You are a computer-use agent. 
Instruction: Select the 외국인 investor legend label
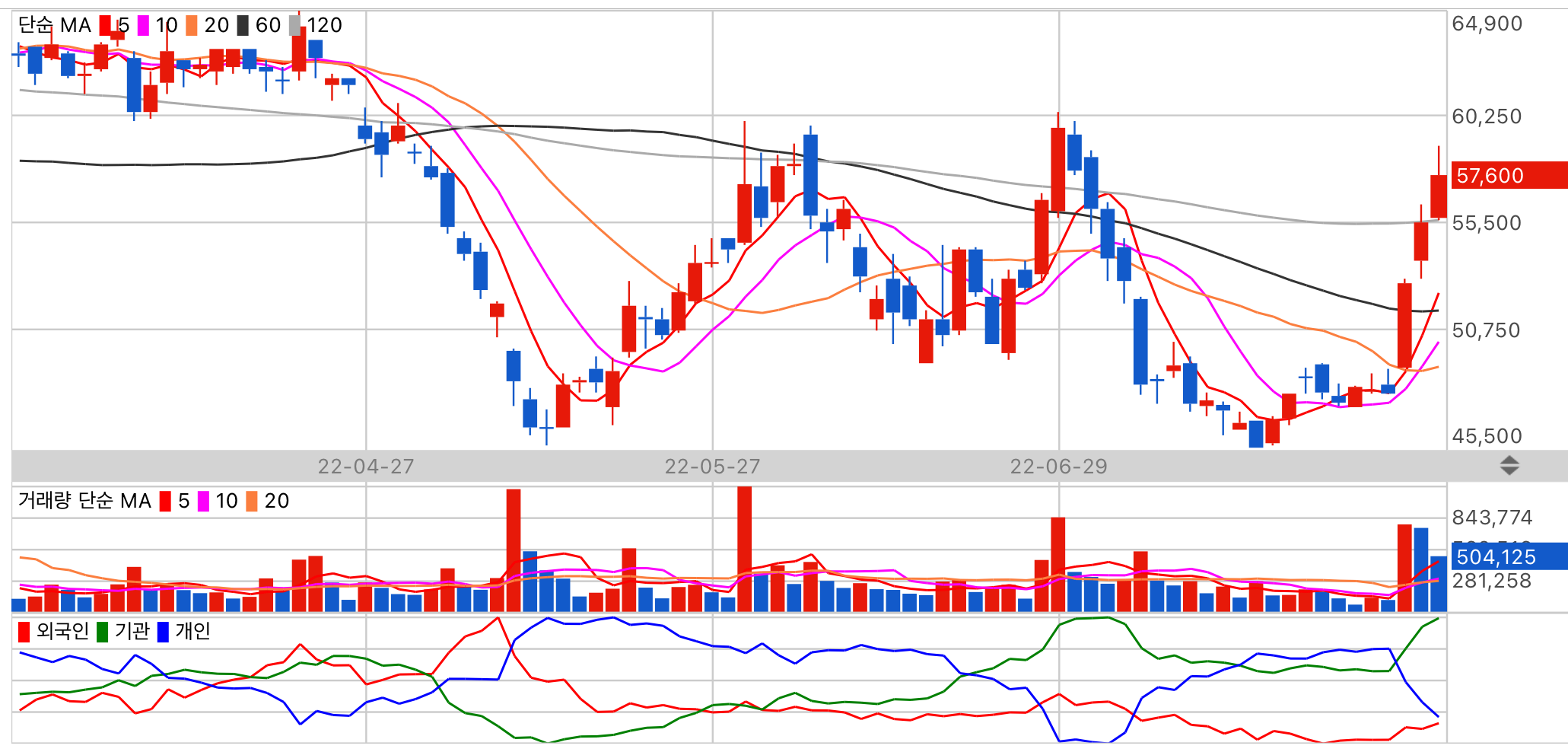coord(62,632)
